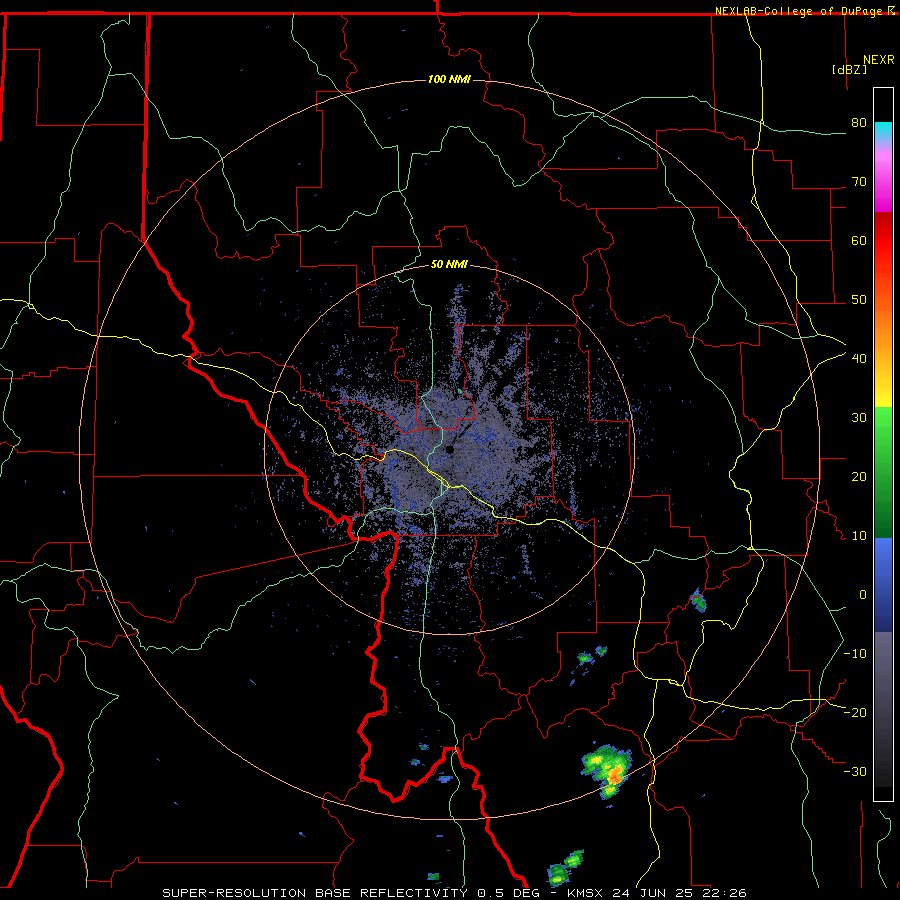Click the KMSX 24 JUN 25 22:26 timestamp
This screenshot has width=900, height=900.
657,893
